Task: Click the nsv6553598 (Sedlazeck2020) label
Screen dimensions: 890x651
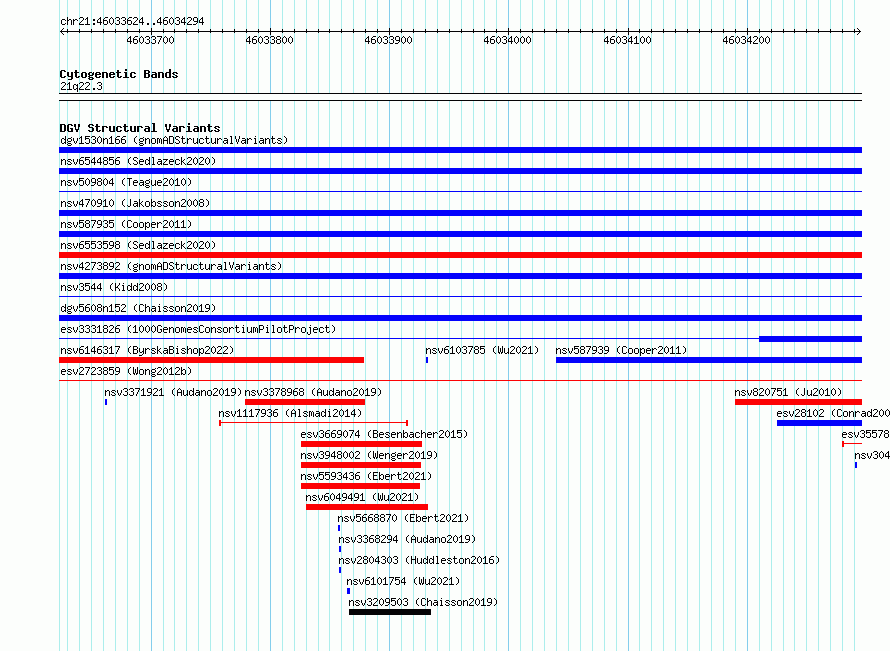Action: pyautogui.click(x=138, y=245)
